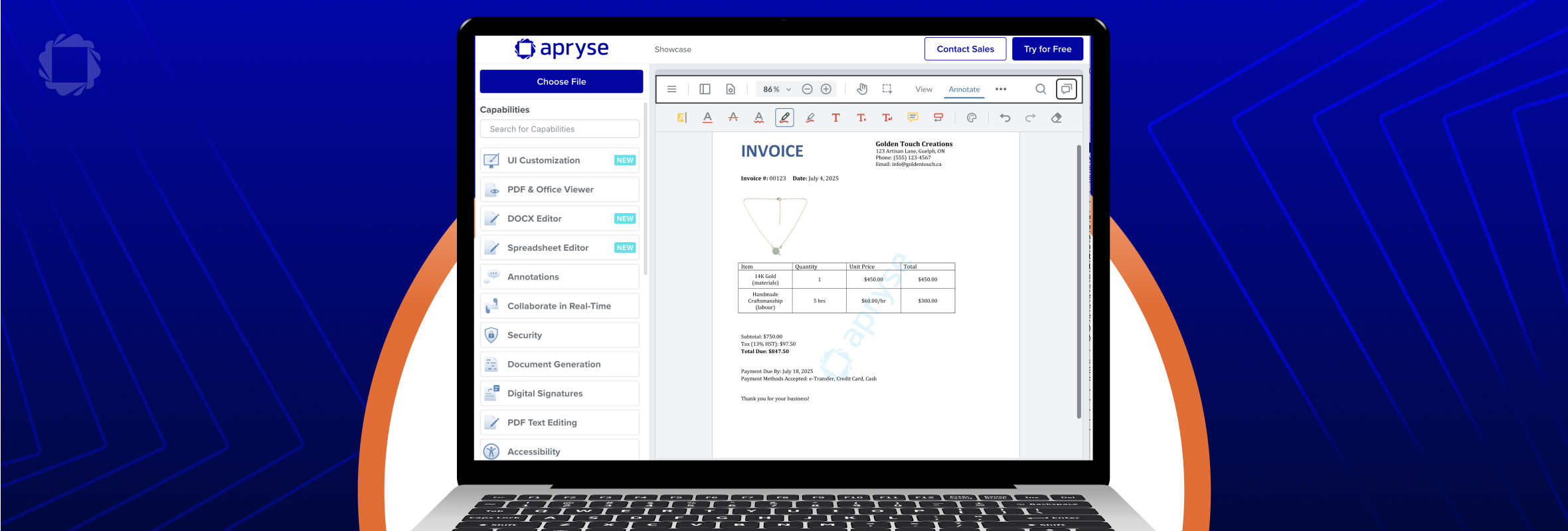
Task: Open the Digital Signatures capability
Action: click(559, 394)
